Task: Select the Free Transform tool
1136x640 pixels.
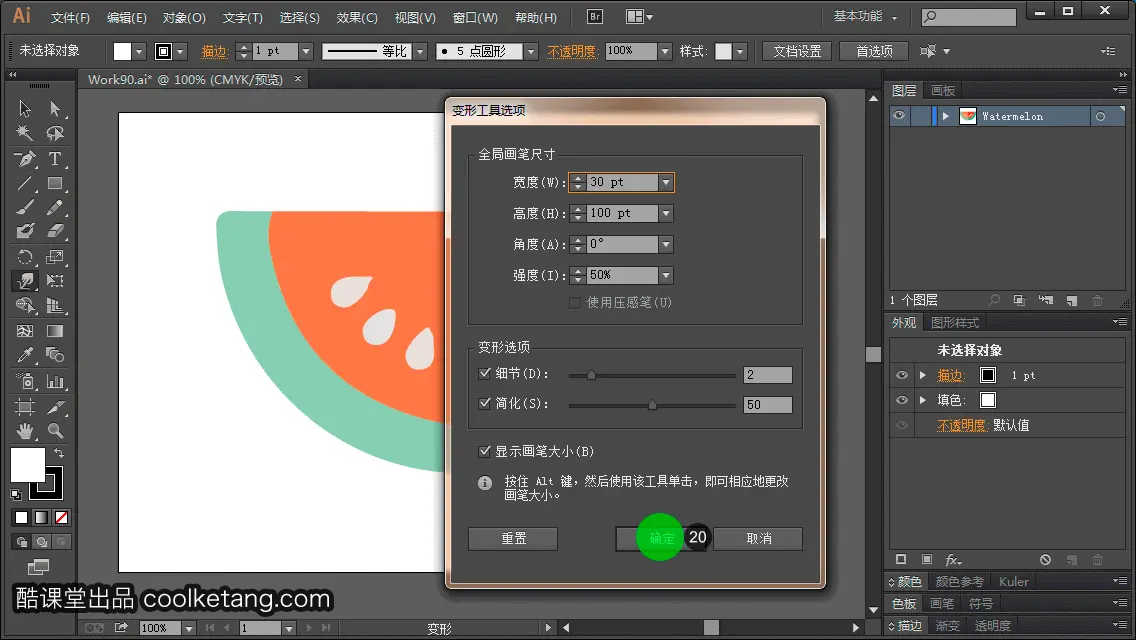Action: tap(55, 280)
